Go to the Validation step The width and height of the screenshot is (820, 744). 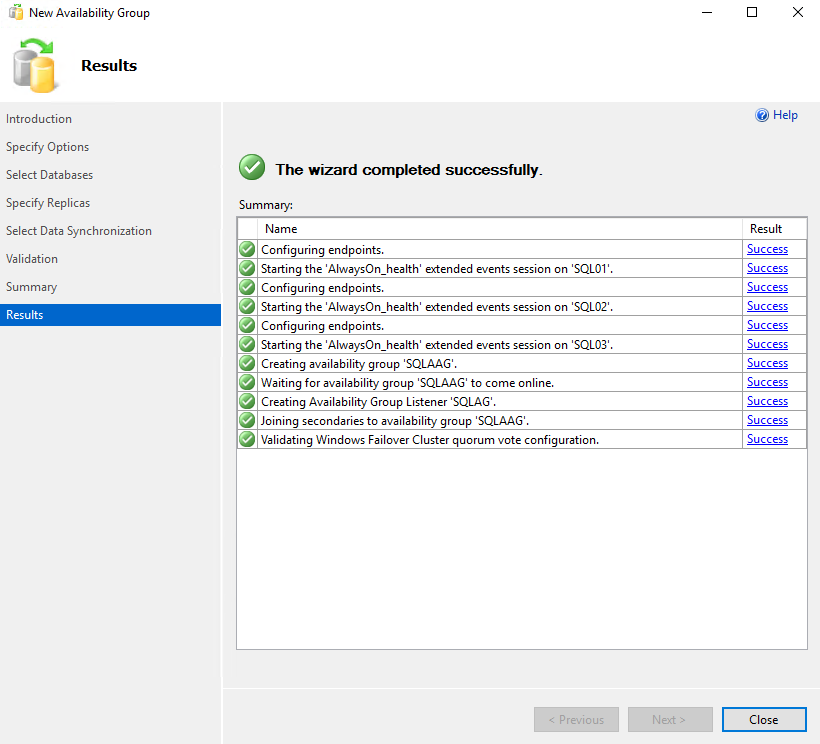tap(32, 259)
